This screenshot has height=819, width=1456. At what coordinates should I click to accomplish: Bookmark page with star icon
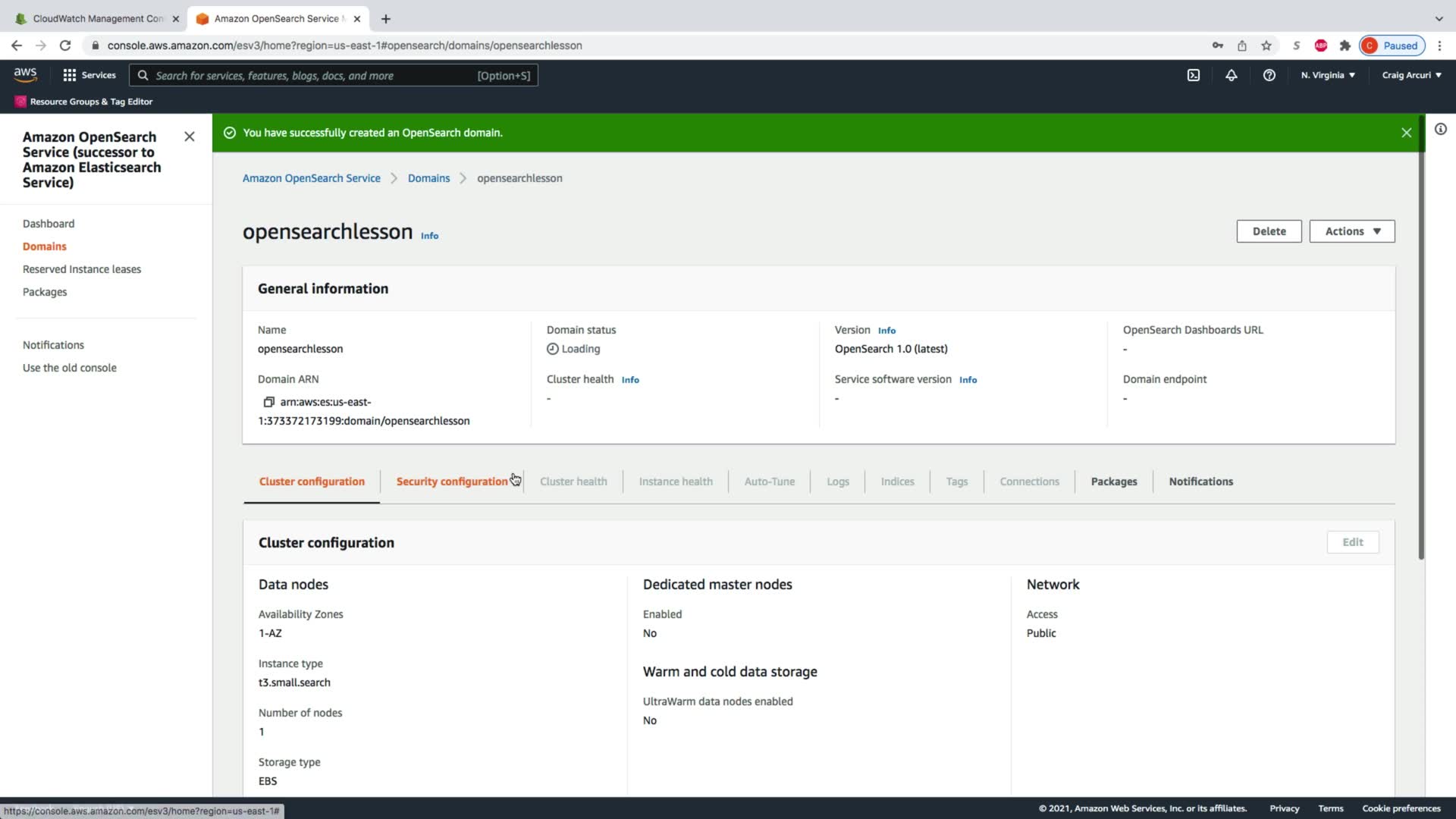(x=1266, y=45)
